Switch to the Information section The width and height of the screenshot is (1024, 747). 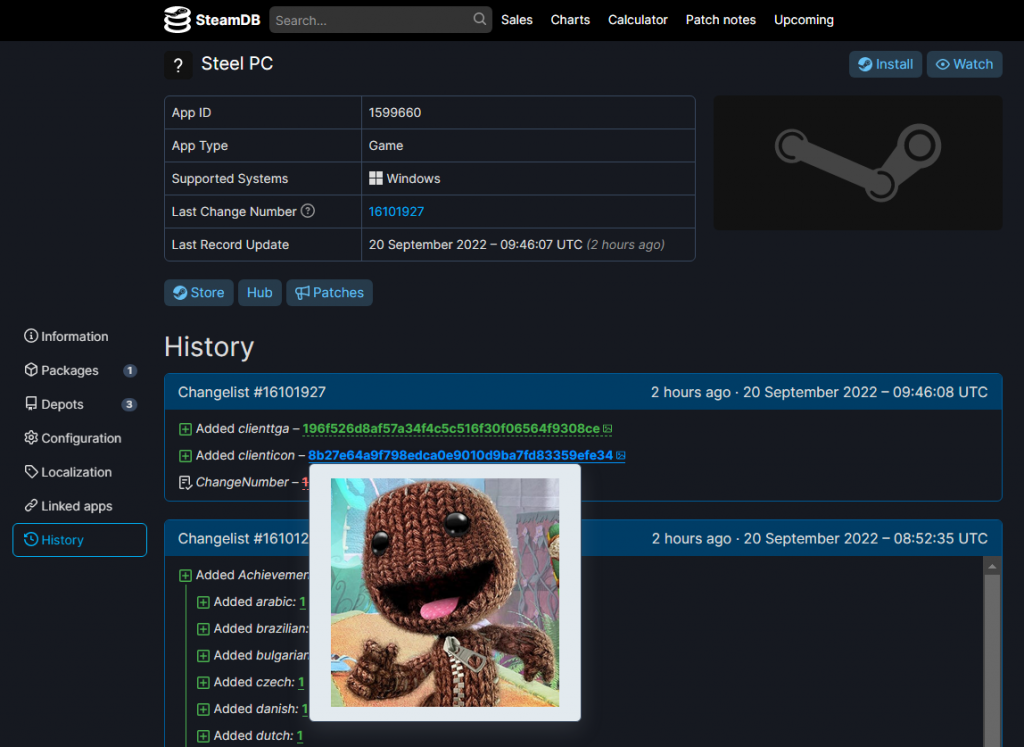pyautogui.click(x=80, y=336)
